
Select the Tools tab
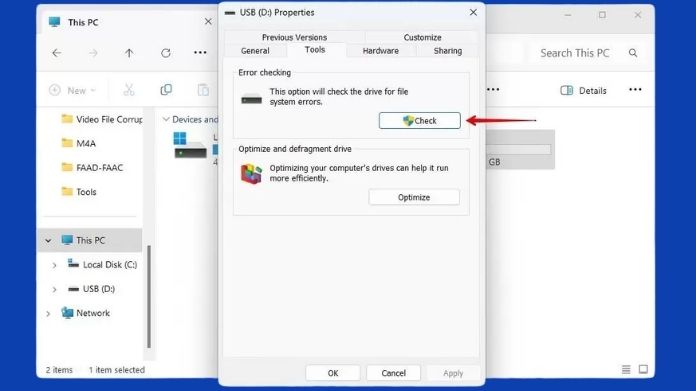[315, 50]
